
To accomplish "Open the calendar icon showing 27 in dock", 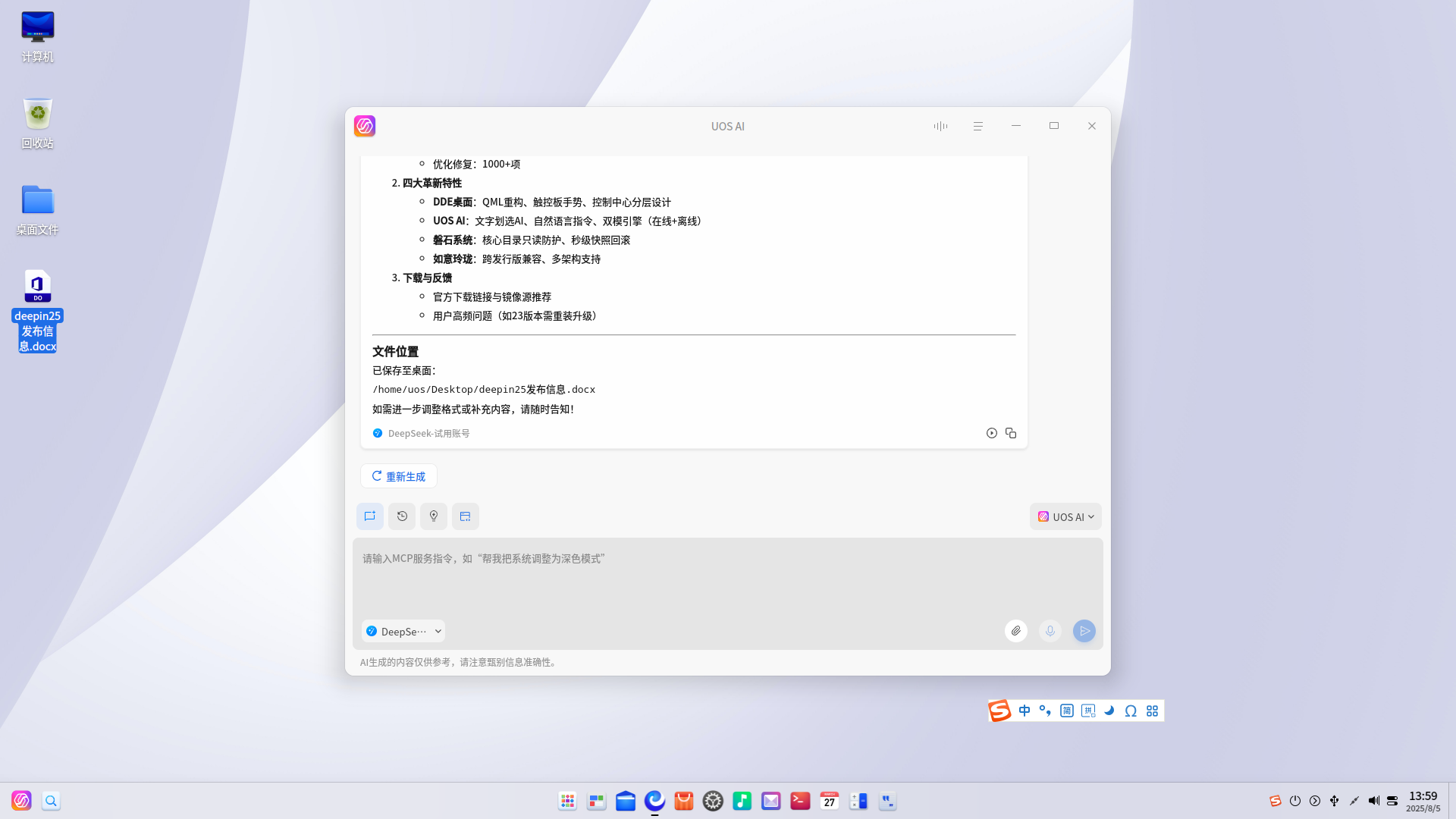I will tap(830, 801).
